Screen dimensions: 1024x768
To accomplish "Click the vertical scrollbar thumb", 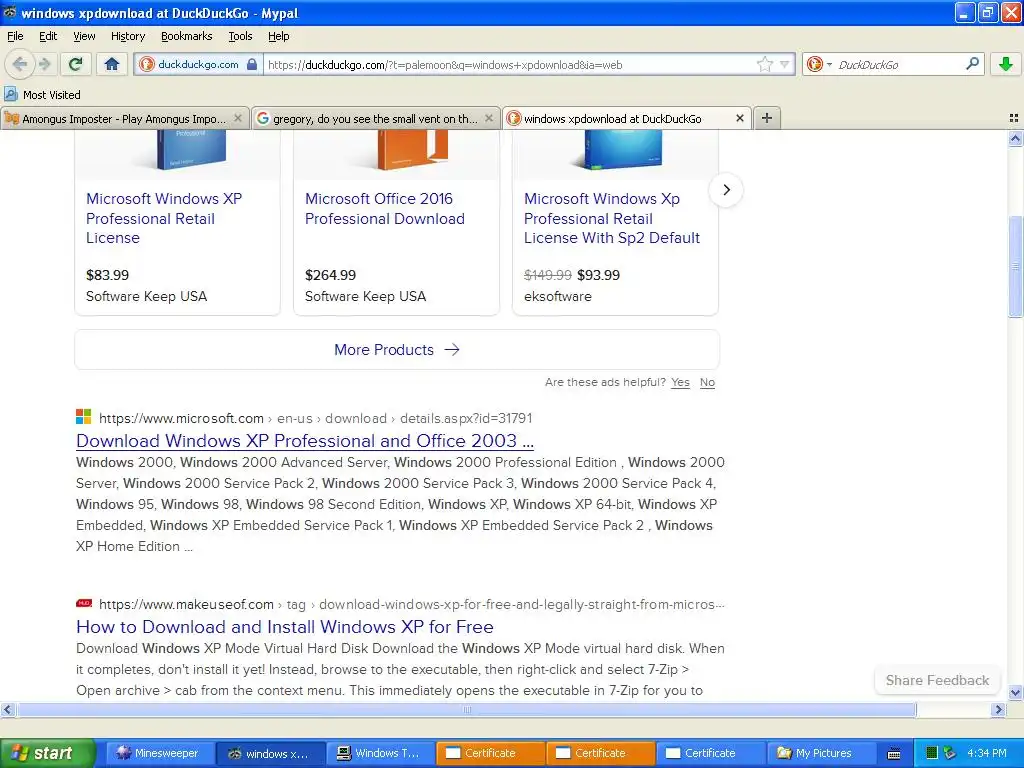I will [x=1016, y=266].
